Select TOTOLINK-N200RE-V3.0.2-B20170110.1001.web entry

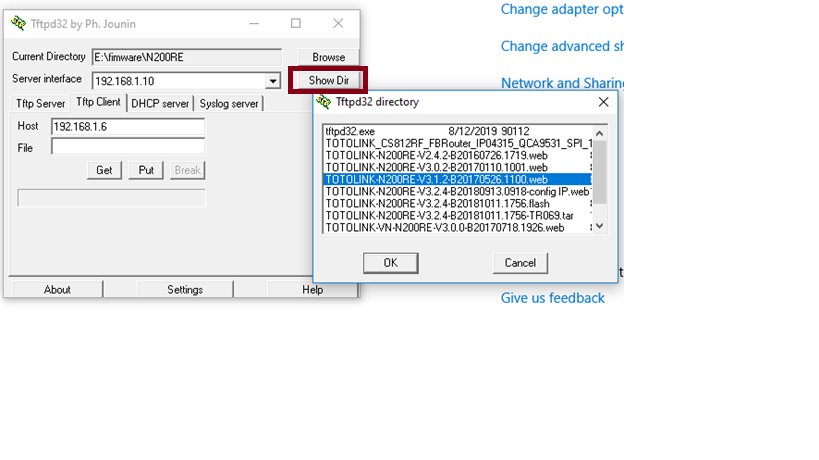tap(457, 168)
